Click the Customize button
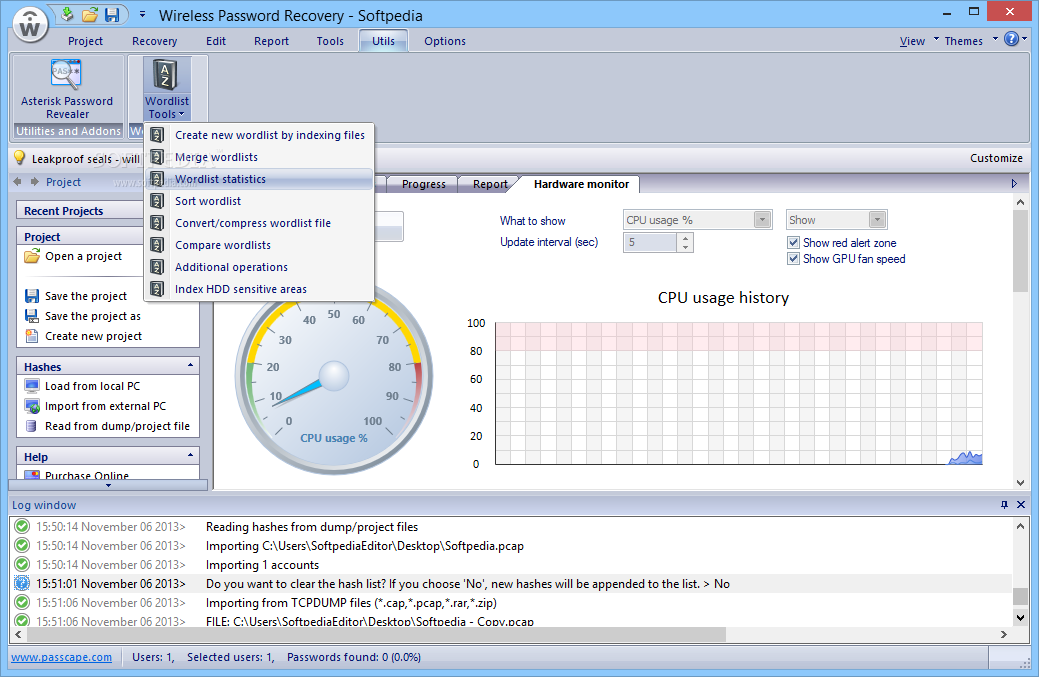 point(996,158)
